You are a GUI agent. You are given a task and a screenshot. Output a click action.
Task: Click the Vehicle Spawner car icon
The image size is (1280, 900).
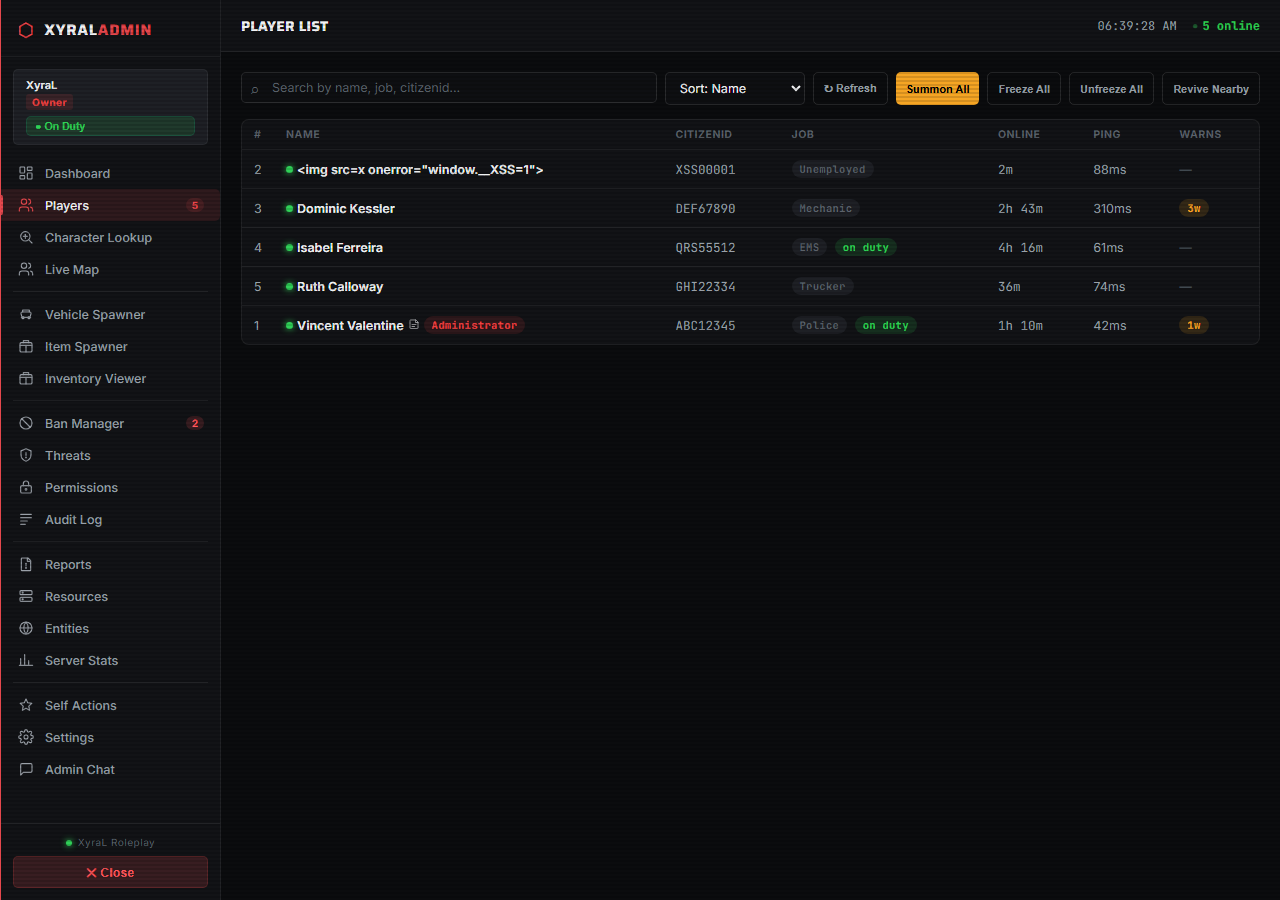pyautogui.click(x=26, y=314)
